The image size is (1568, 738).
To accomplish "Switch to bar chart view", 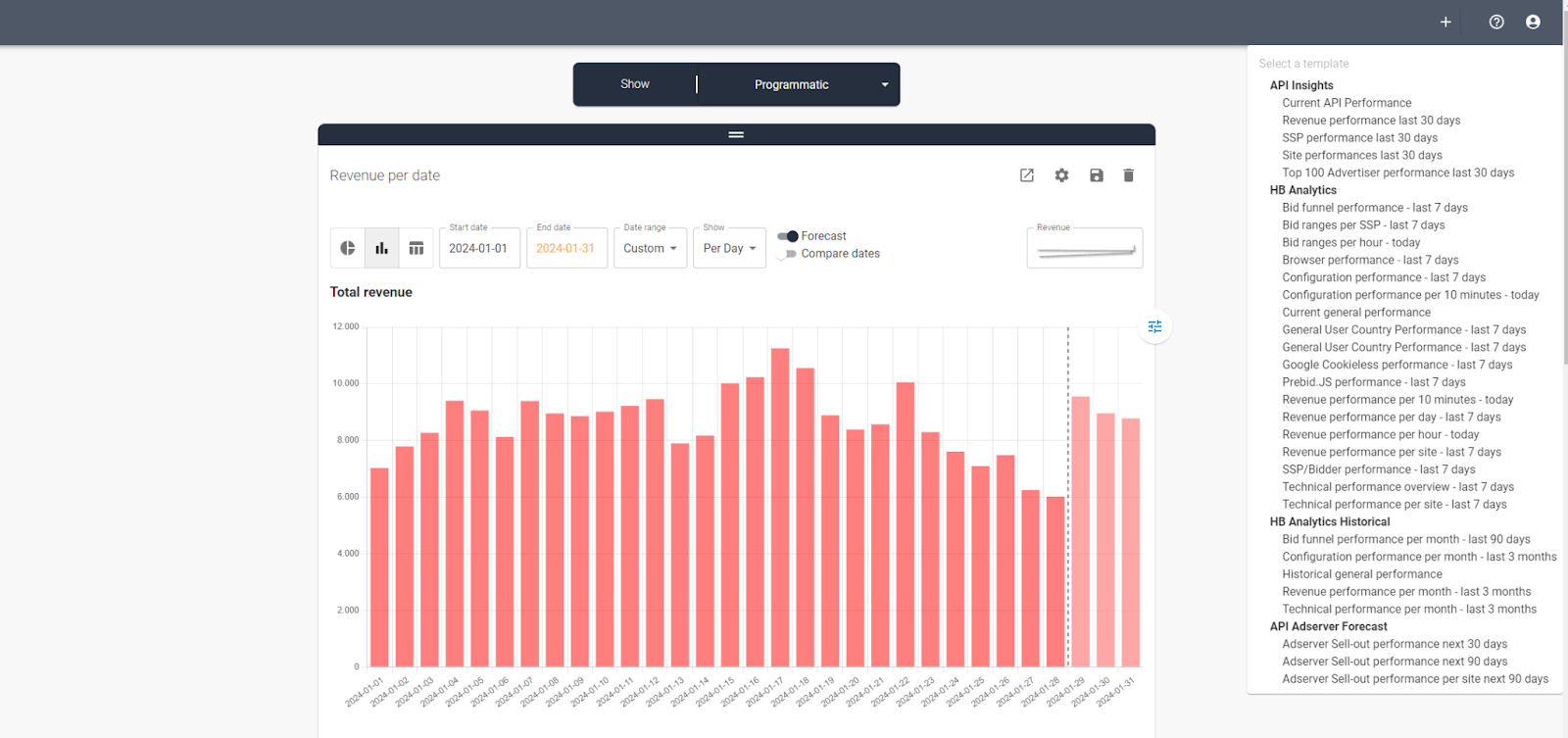I will 382,248.
